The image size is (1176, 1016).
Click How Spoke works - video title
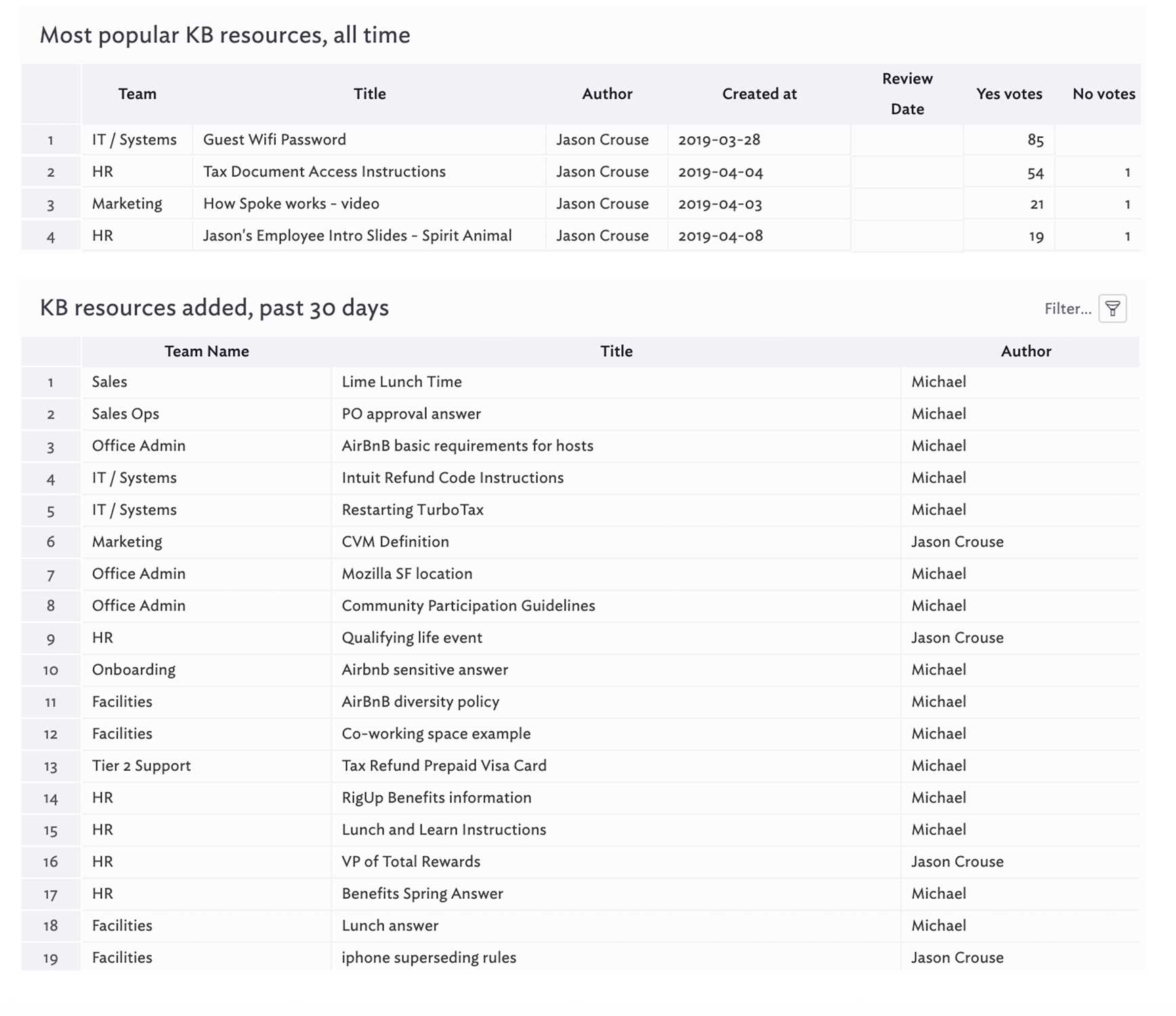tap(291, 204)
